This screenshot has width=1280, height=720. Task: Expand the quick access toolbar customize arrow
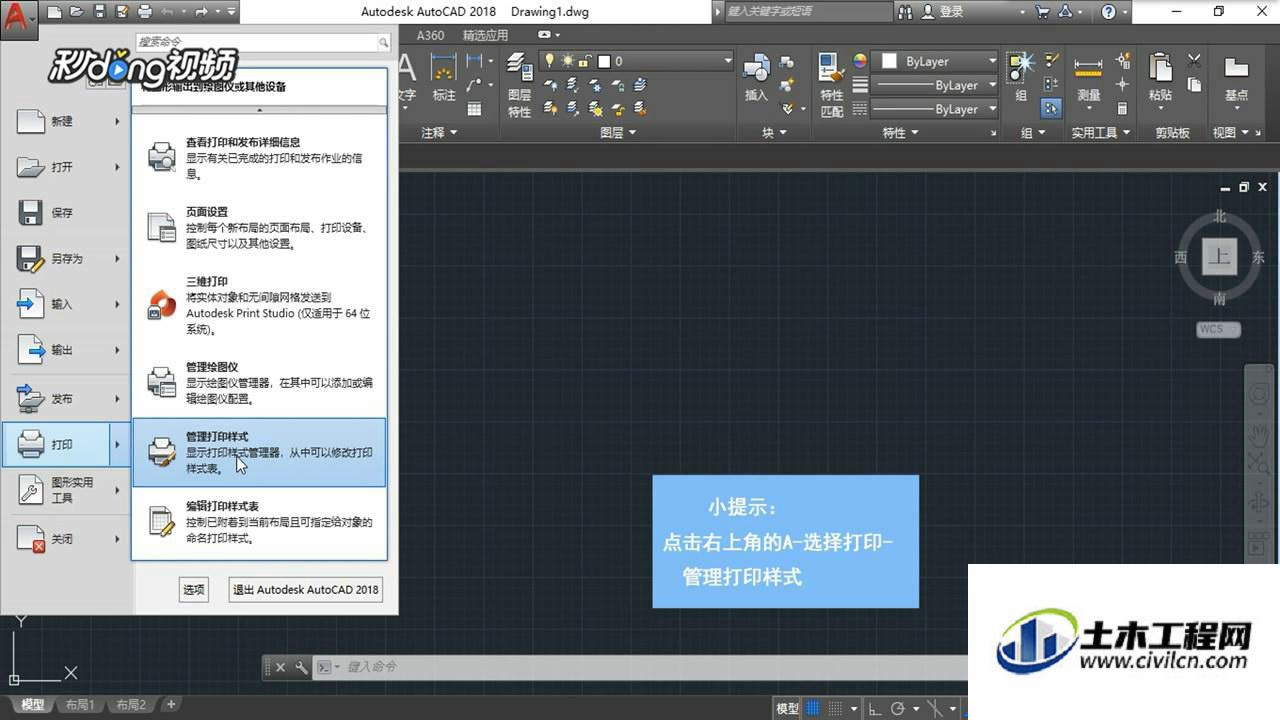point(232,12)
